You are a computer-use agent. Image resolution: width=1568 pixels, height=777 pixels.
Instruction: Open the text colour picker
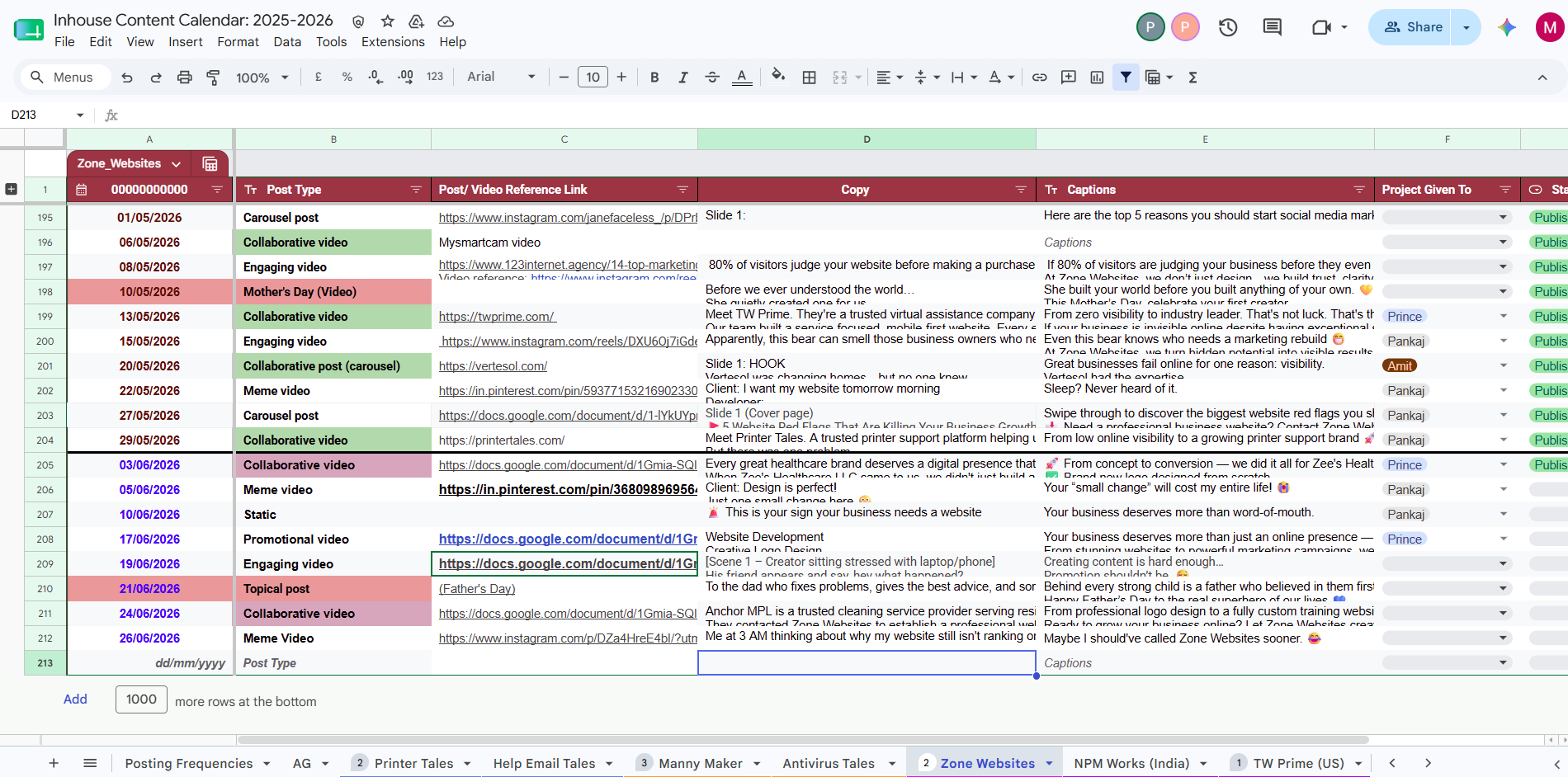coord(742,78)
